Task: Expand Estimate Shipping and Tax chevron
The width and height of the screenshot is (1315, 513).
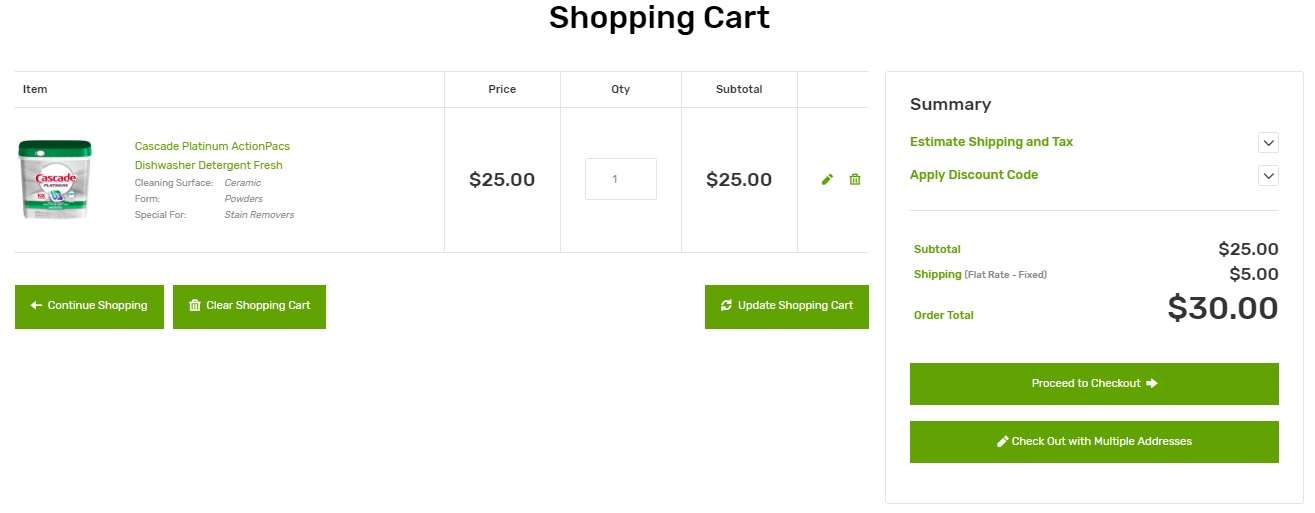Action: coord(1268,143)
